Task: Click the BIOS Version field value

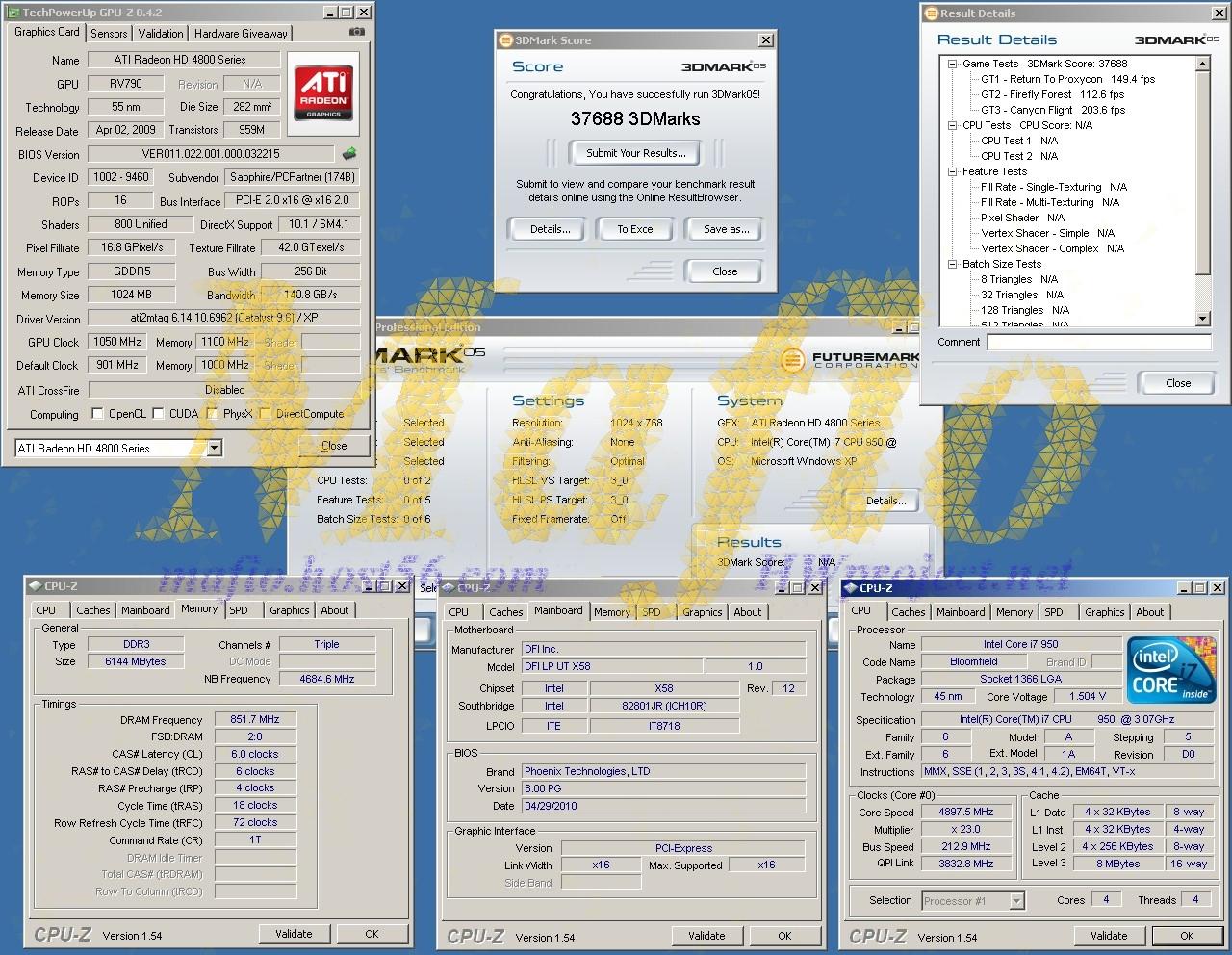Action: 211,154
